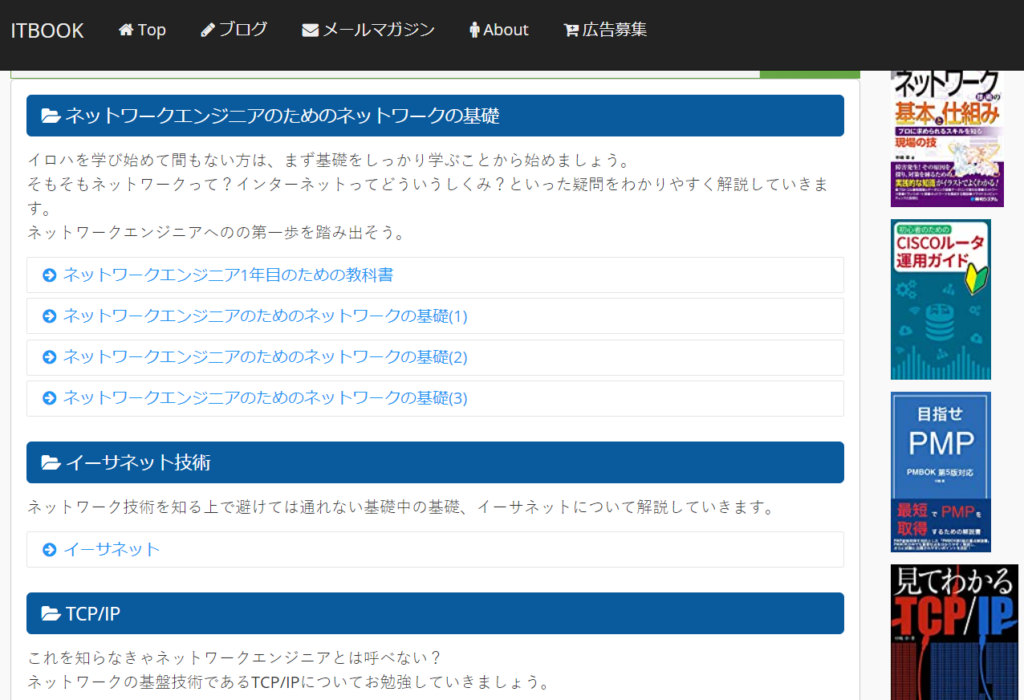This screenshot has height=700, width=1024.
Task: Click the arrow icon beside the イーサネット link
Action: [x=48, y=549]
